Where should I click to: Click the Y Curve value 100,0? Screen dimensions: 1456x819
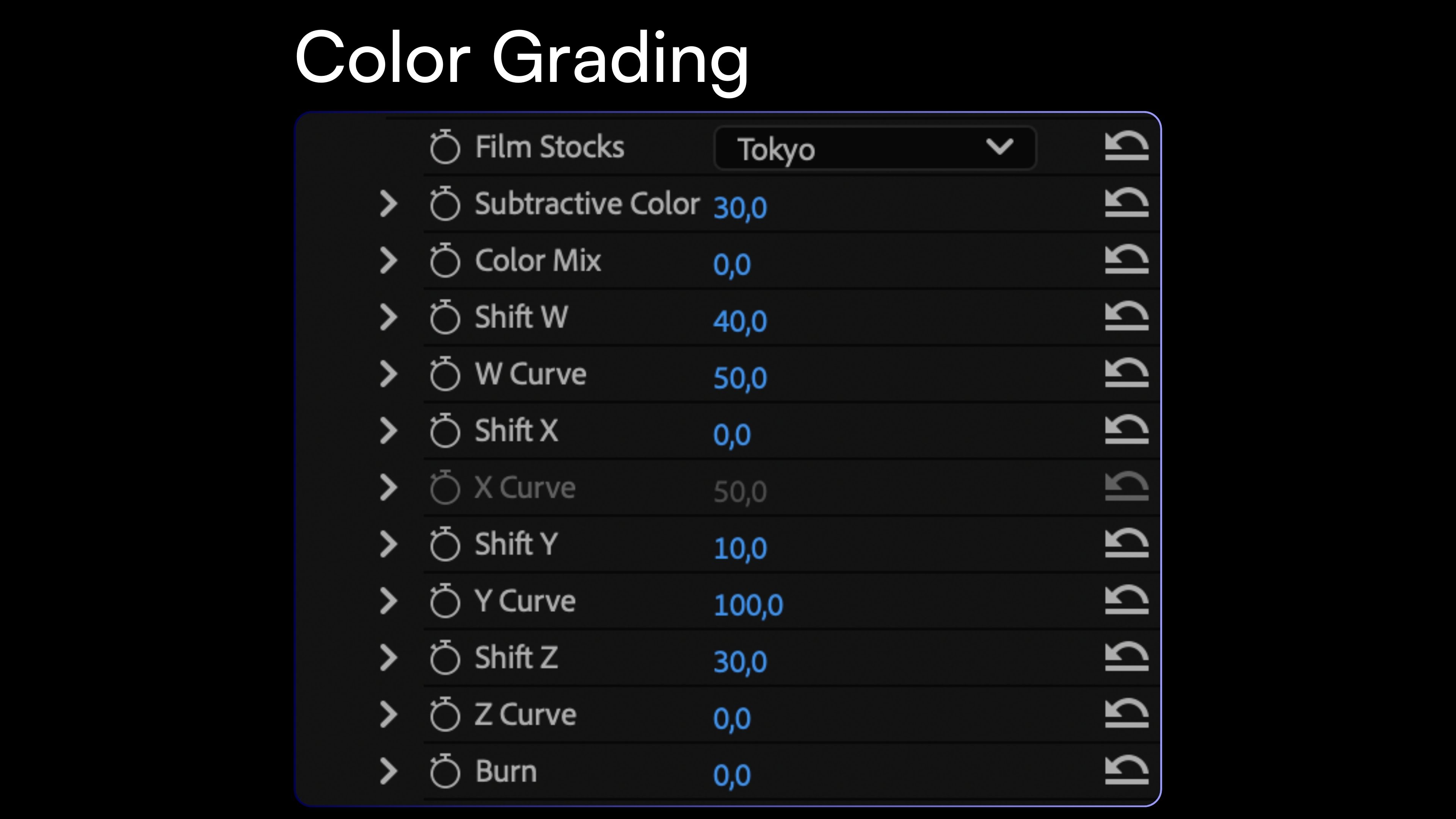coord(748,605)
